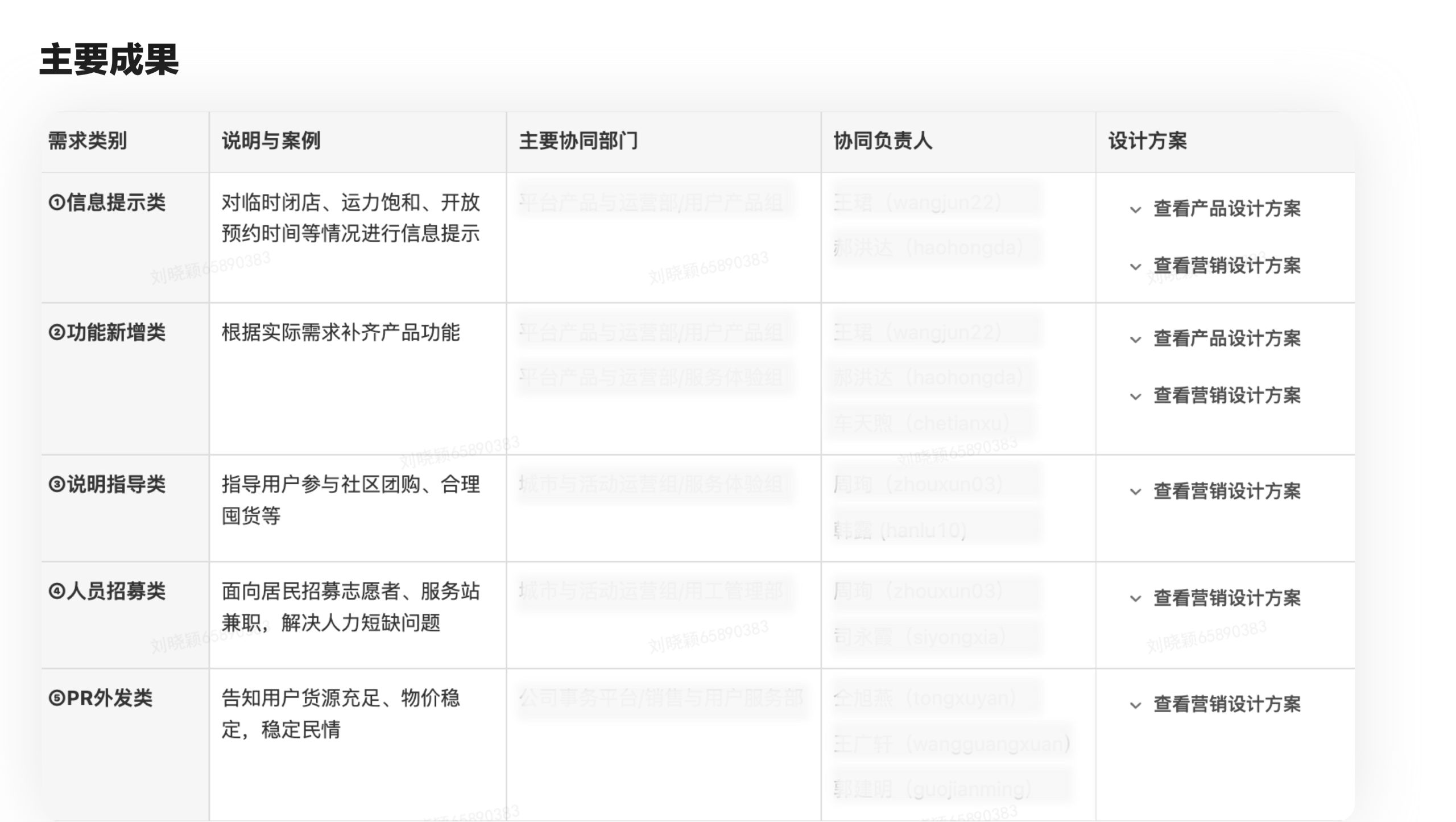Click the 主要成果 heading
Screen dimensions: 1456x822
(x=109, y=59)
